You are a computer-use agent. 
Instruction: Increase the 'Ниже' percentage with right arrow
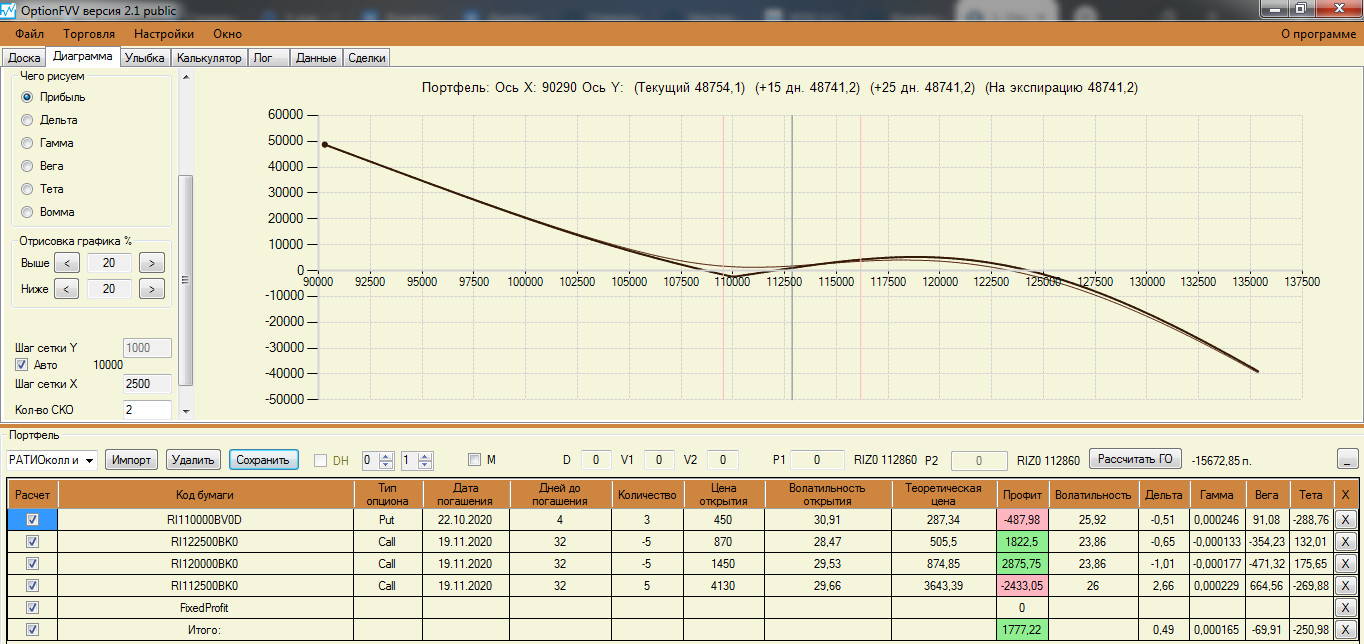152,289
